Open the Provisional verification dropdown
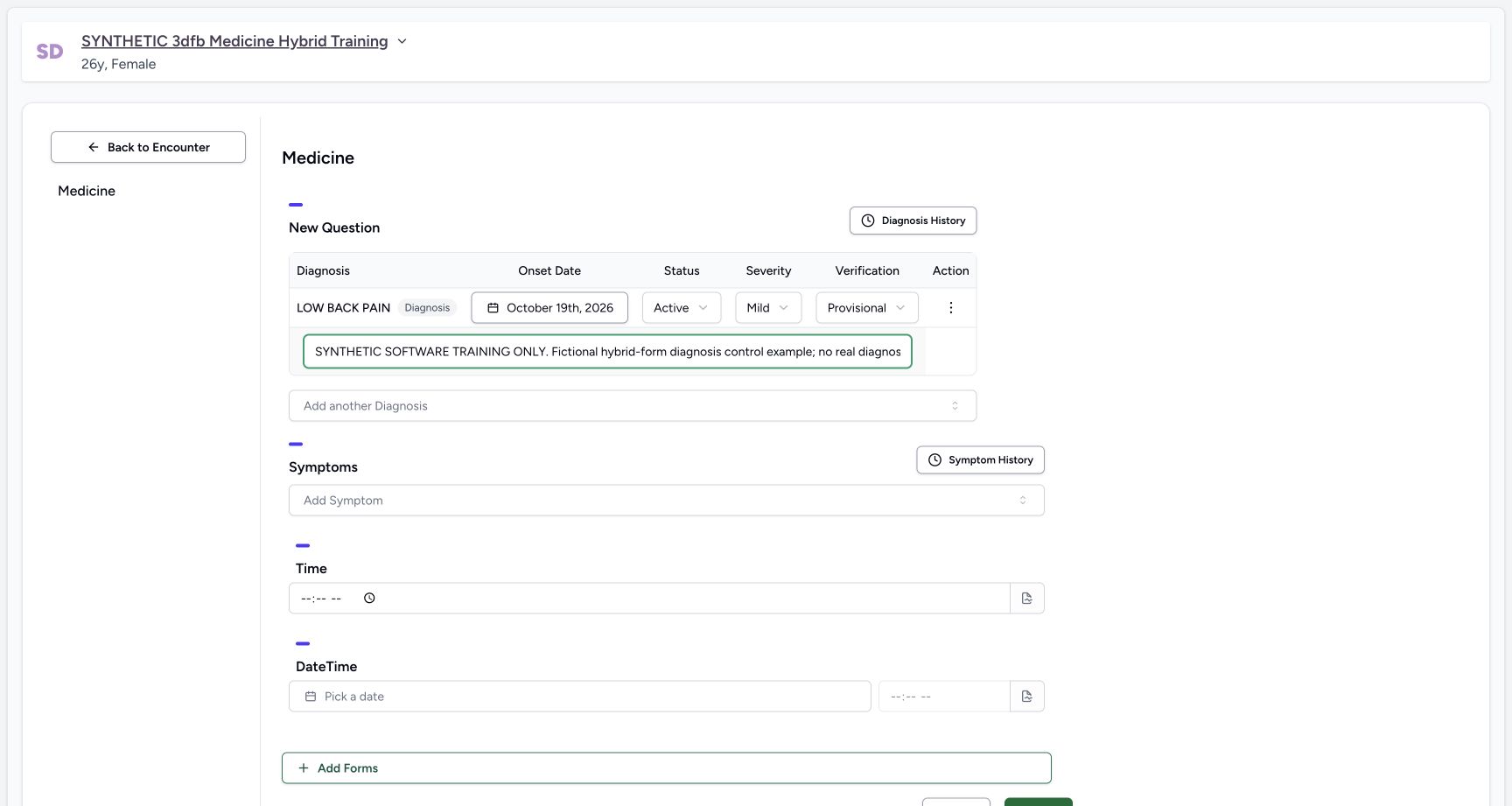The height and width of the screenshot is (806, 1512). tap(867, 308)
